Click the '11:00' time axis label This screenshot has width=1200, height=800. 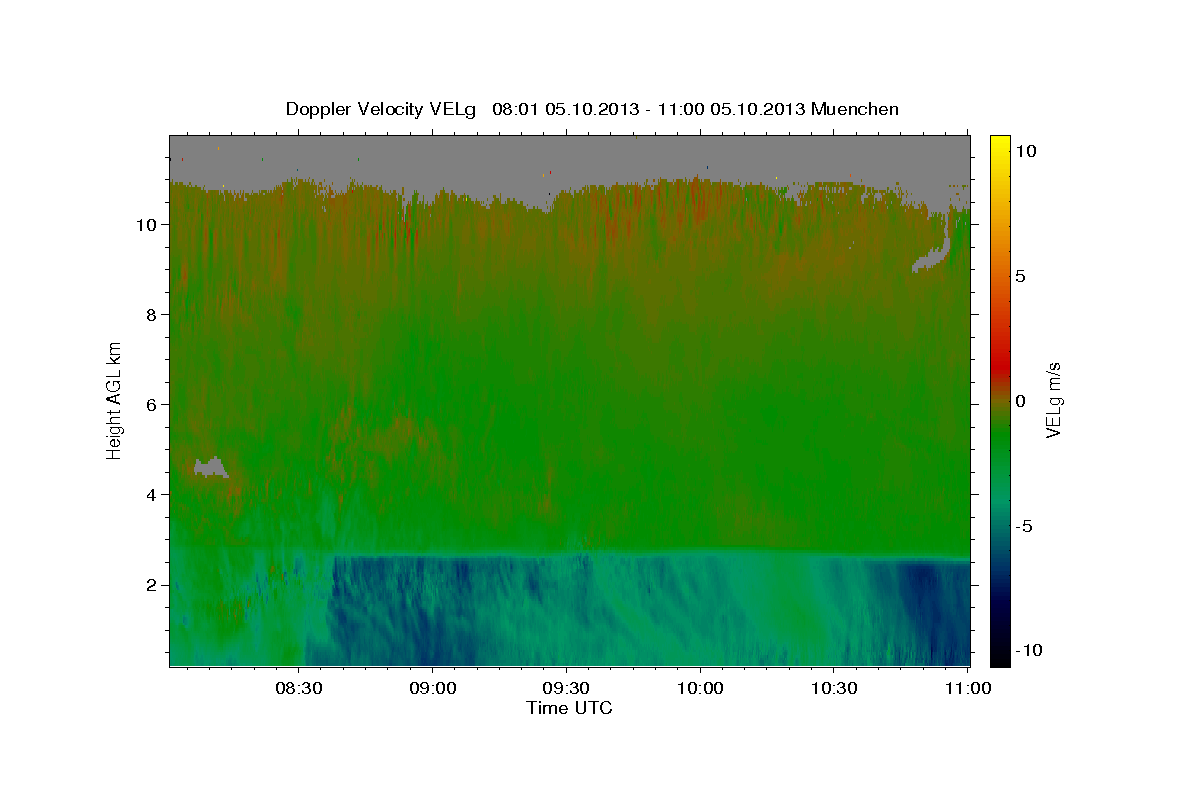tap(967, 688)
